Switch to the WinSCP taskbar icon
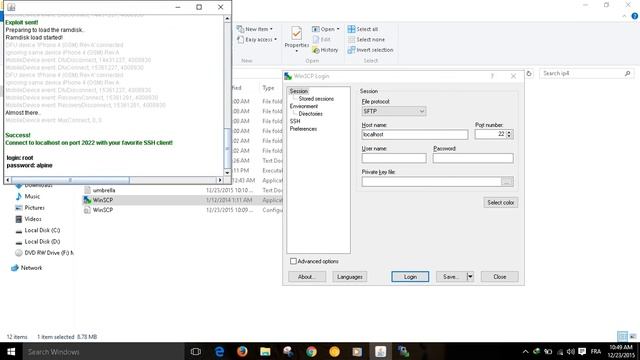 coord(403,351)
